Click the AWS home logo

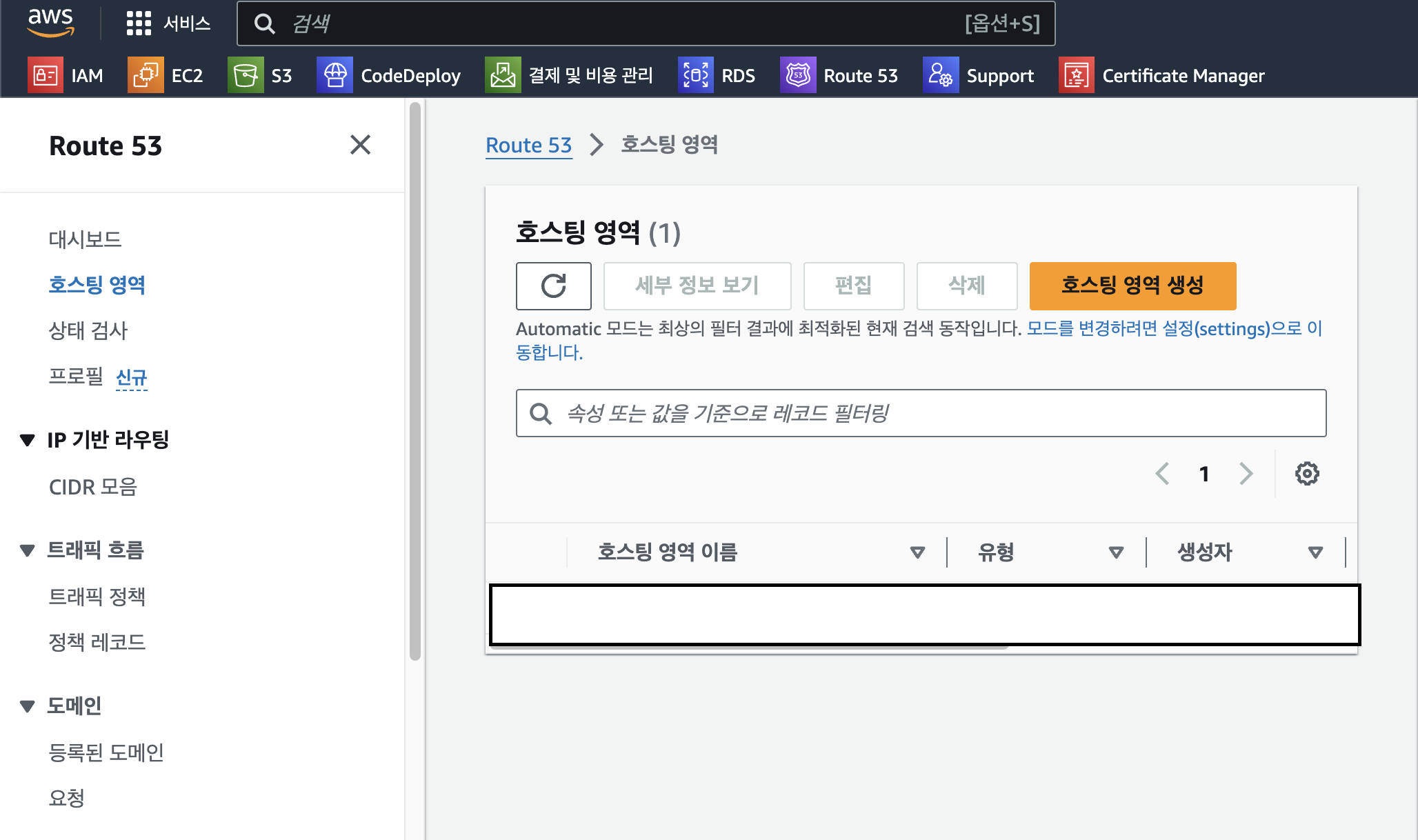[x=50, y=22]
